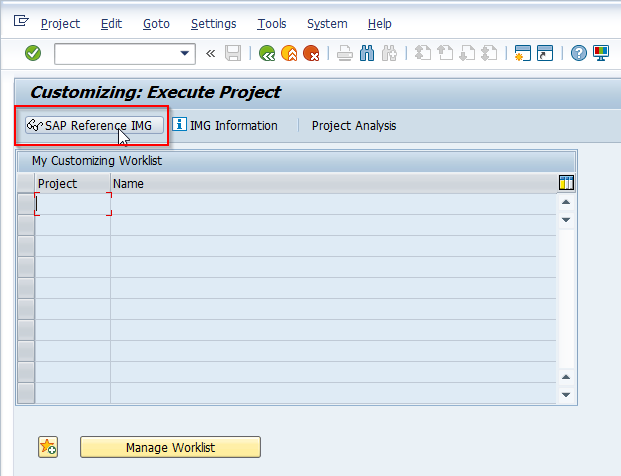The image size is (621, 476).
Task: Open the Goto menu
Action: (156, 24)
